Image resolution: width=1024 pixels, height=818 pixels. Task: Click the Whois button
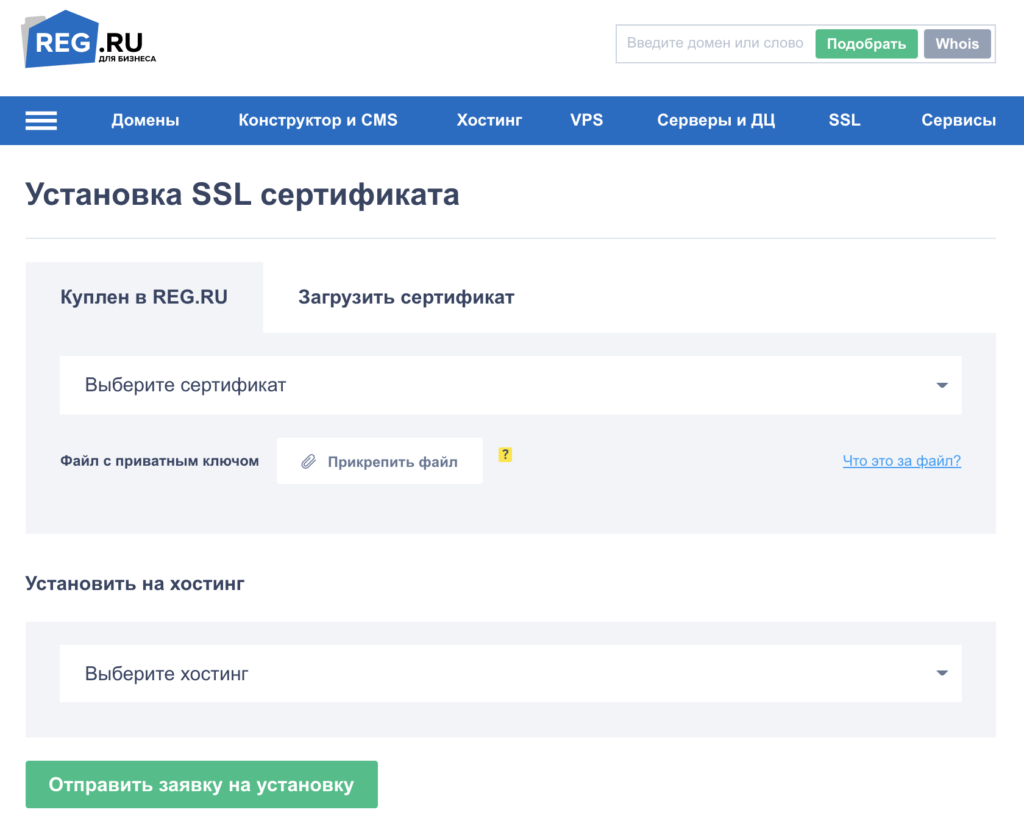coord(957,44)
